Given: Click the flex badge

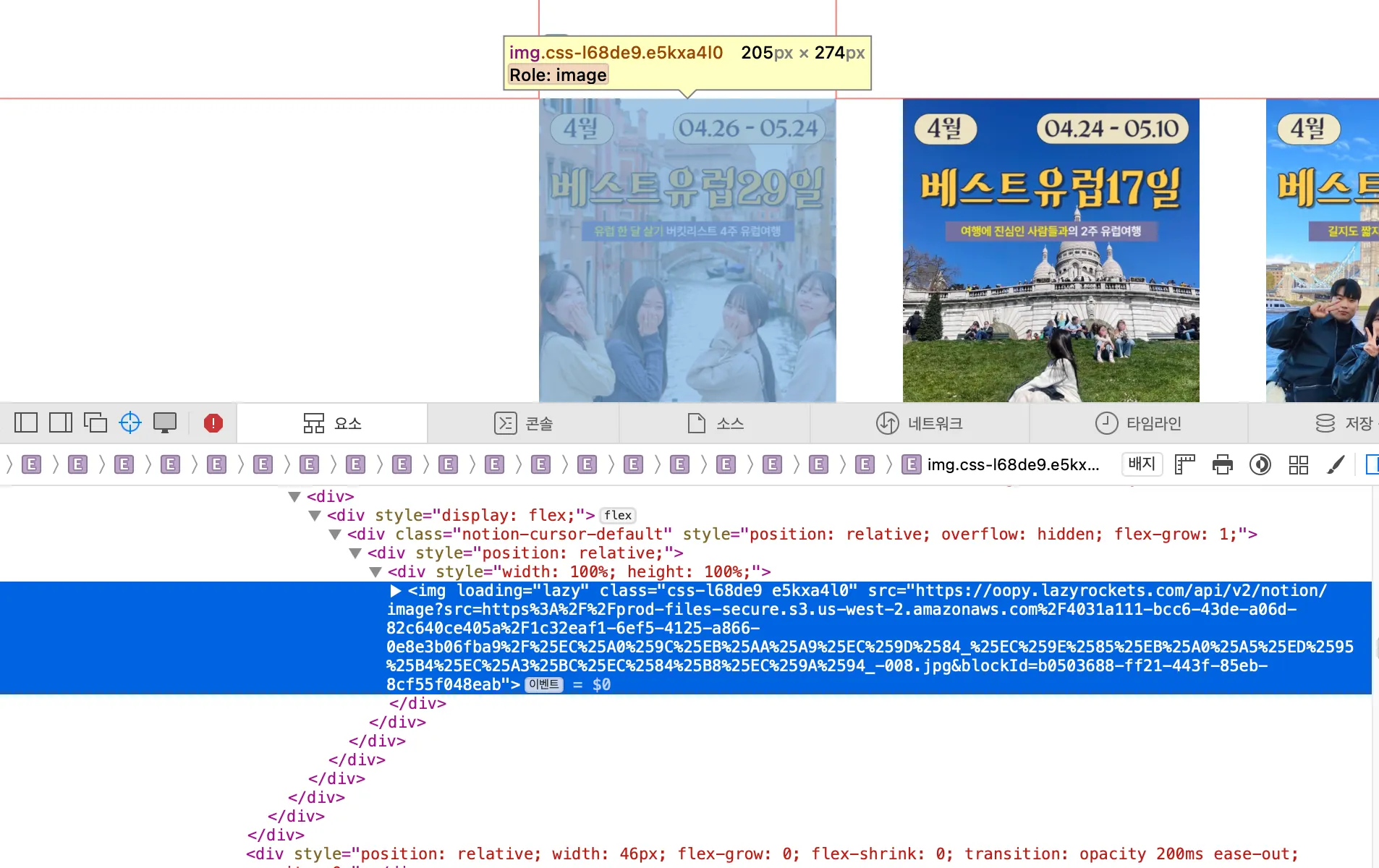Looking at the screenshot, I should tap(619, 515).
